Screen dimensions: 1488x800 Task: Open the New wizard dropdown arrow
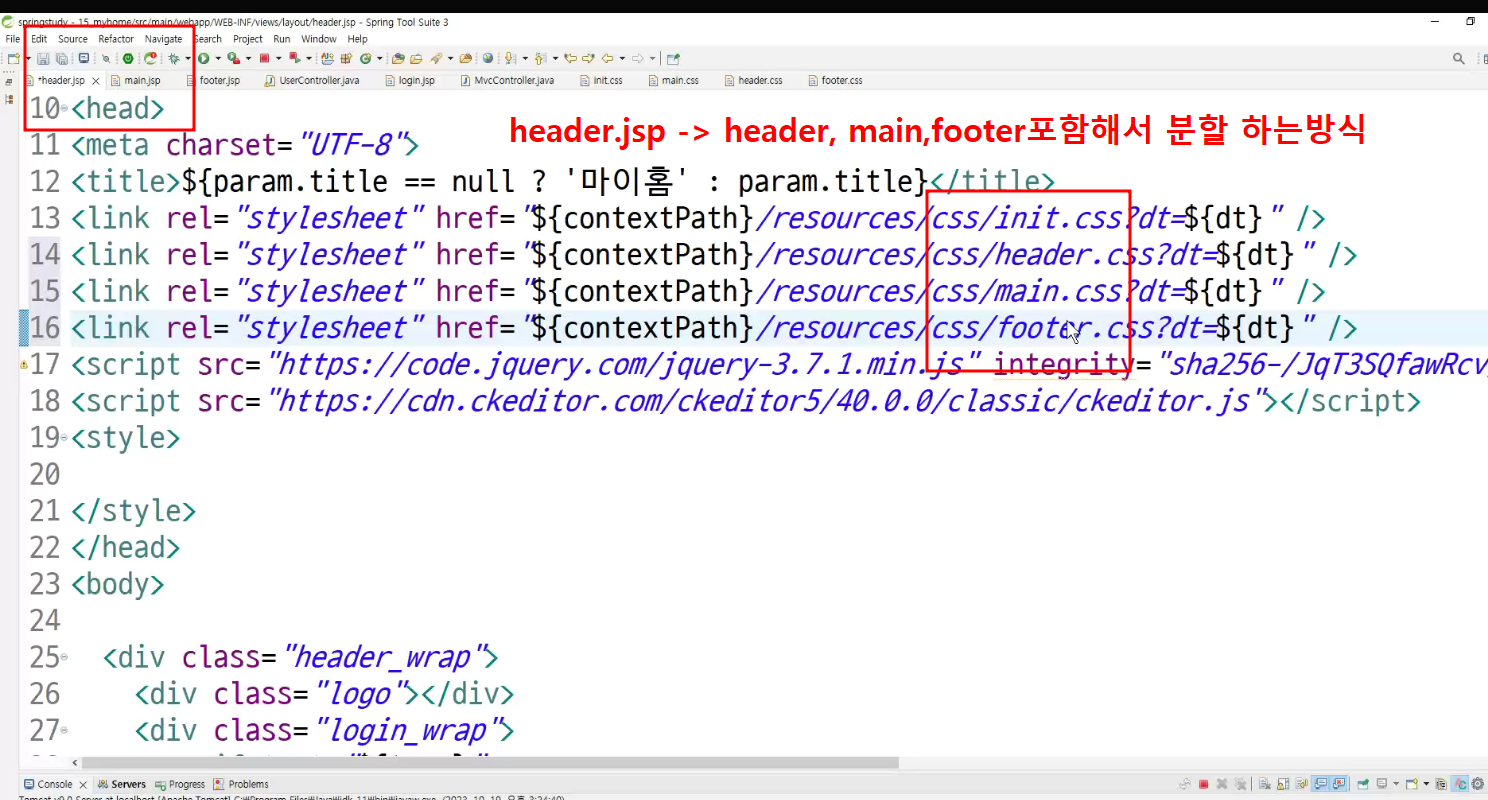click(29, 59)
